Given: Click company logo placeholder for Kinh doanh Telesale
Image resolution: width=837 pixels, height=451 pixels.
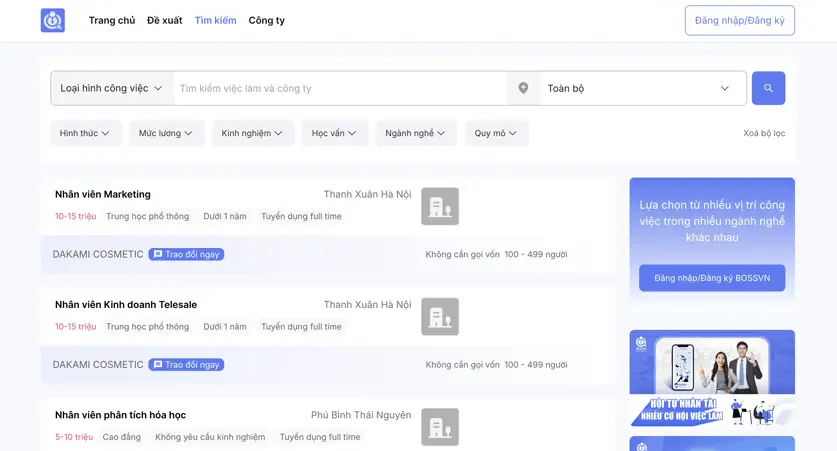Looking at the screenshot, I should (x=440, y=316).
